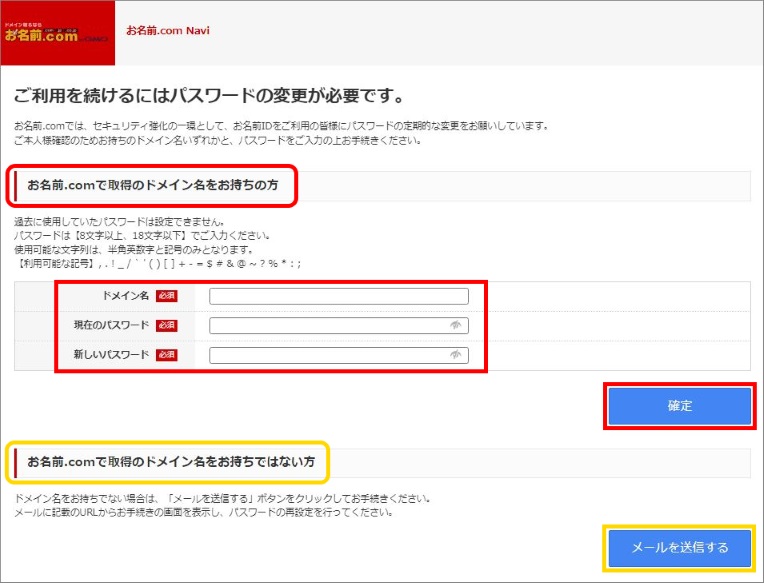Click the ドメイン名 label

click(x=125, y=296)
